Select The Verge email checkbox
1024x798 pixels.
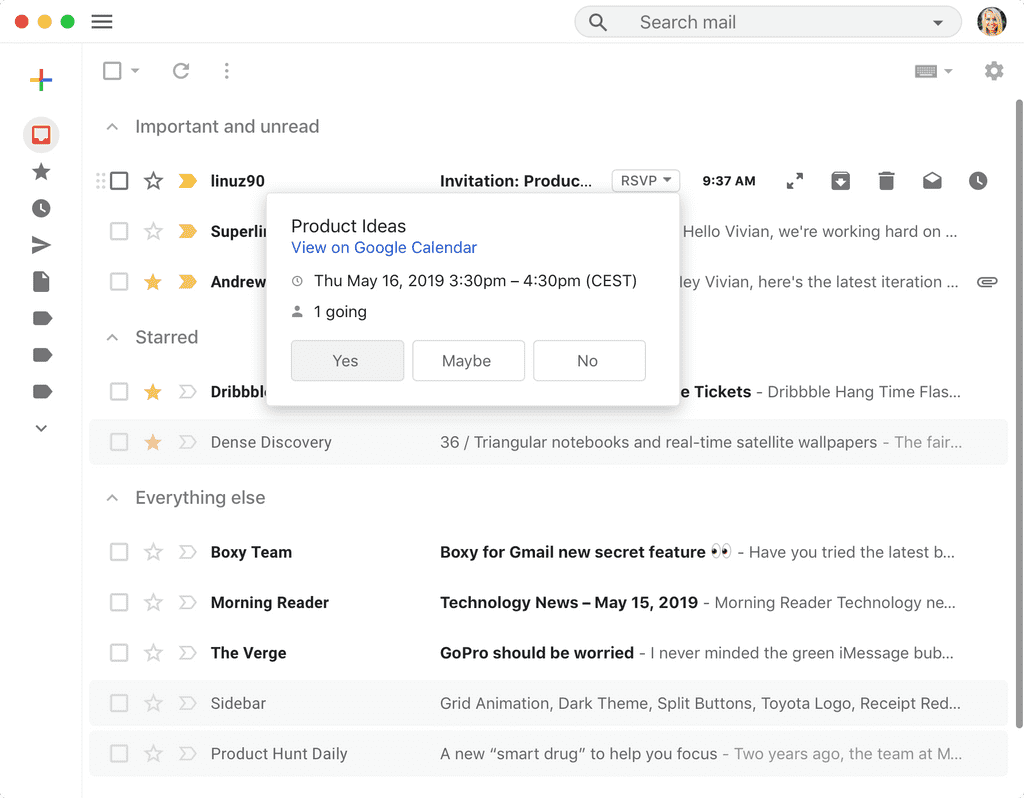tap(119, 652)
